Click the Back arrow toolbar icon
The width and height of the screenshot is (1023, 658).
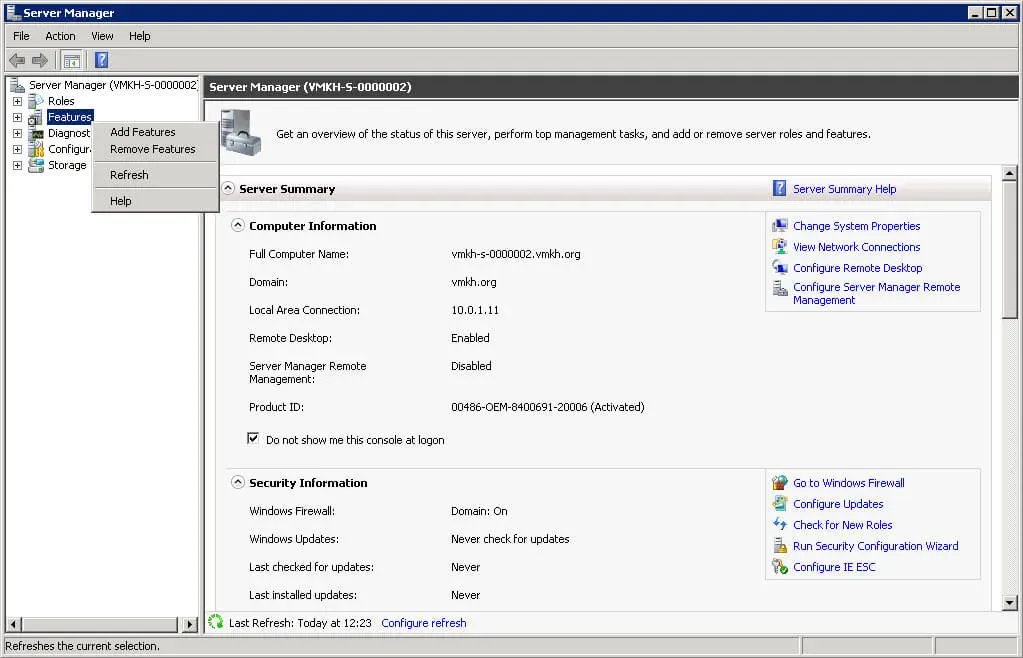point(17,61)
